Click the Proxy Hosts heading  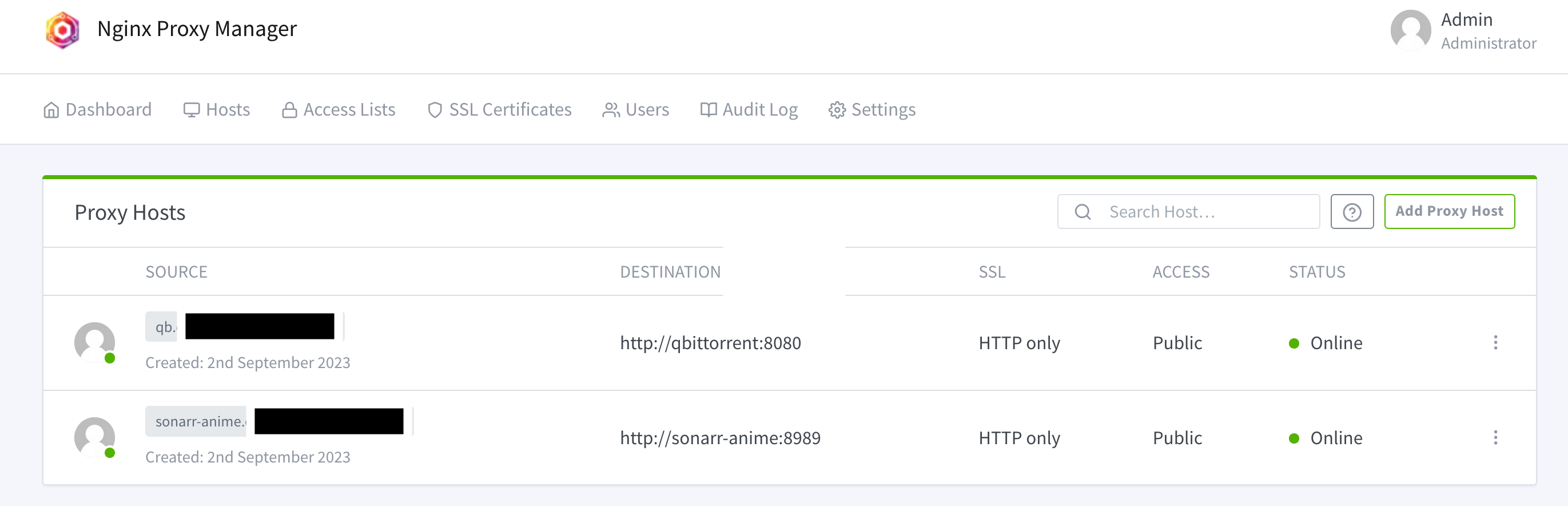click(130, 213)
